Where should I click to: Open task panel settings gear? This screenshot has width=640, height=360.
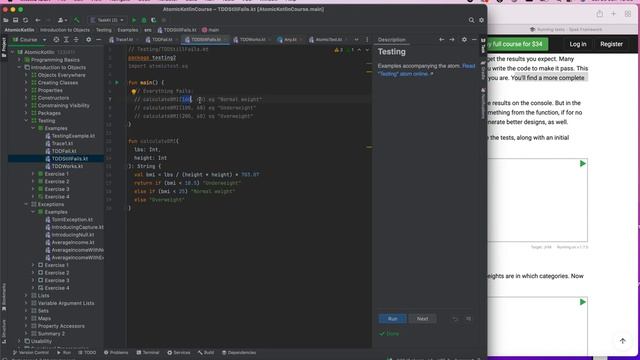pyautogui.click(x=464, y=40)
